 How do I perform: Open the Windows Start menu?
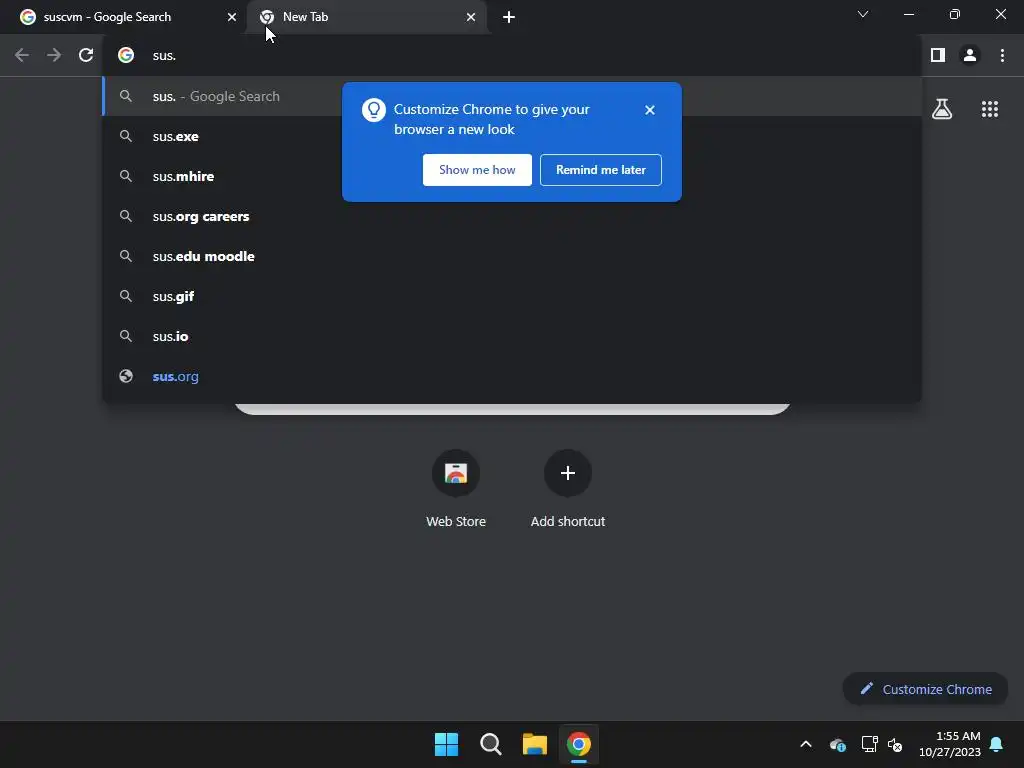coord(447,744)
